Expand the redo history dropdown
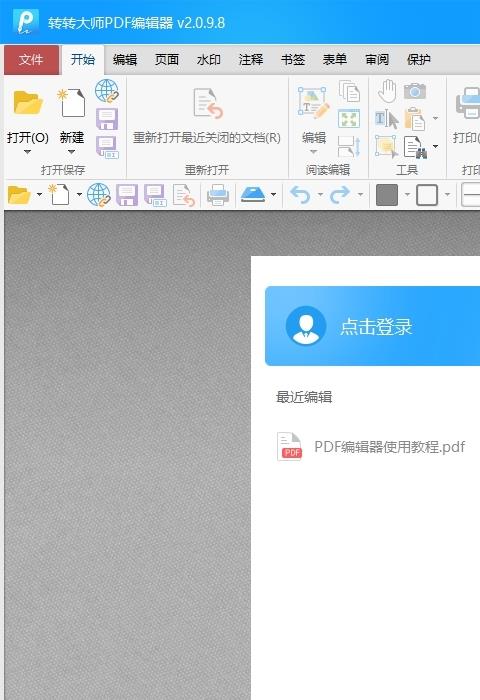 click(360, 195)
